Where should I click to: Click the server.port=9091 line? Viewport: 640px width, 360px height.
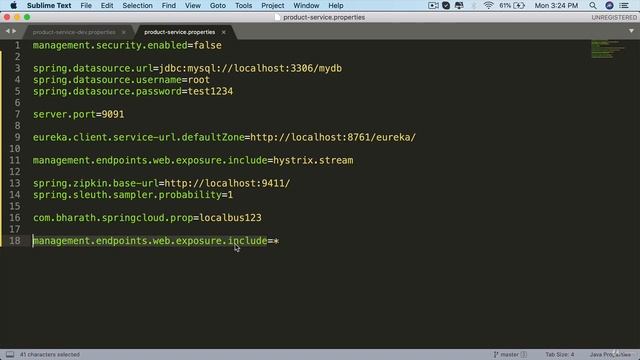[x=78, y=114]
